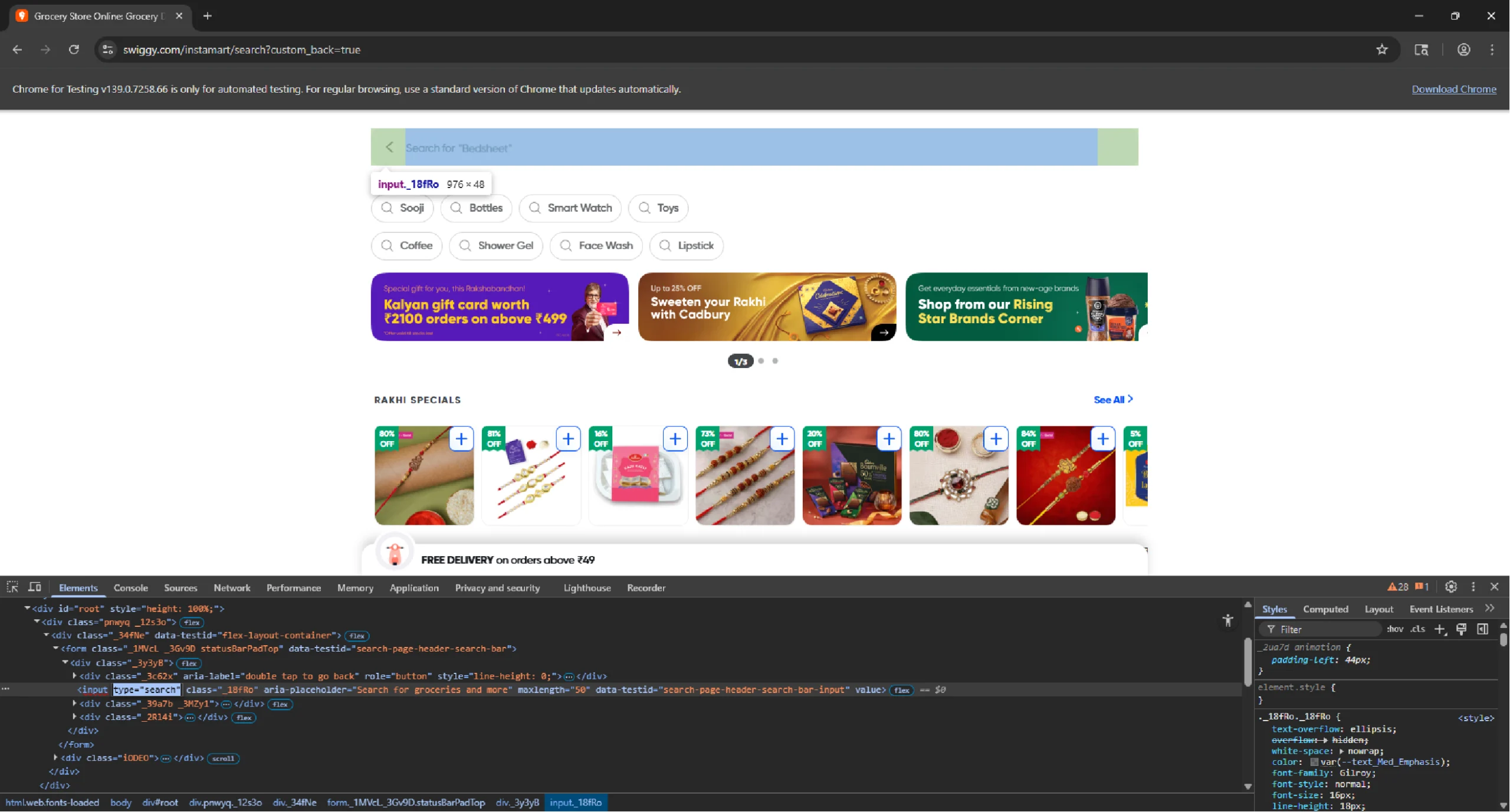Add the 73% off Rakhi product
1510x812 pixels.
(782, 439)
